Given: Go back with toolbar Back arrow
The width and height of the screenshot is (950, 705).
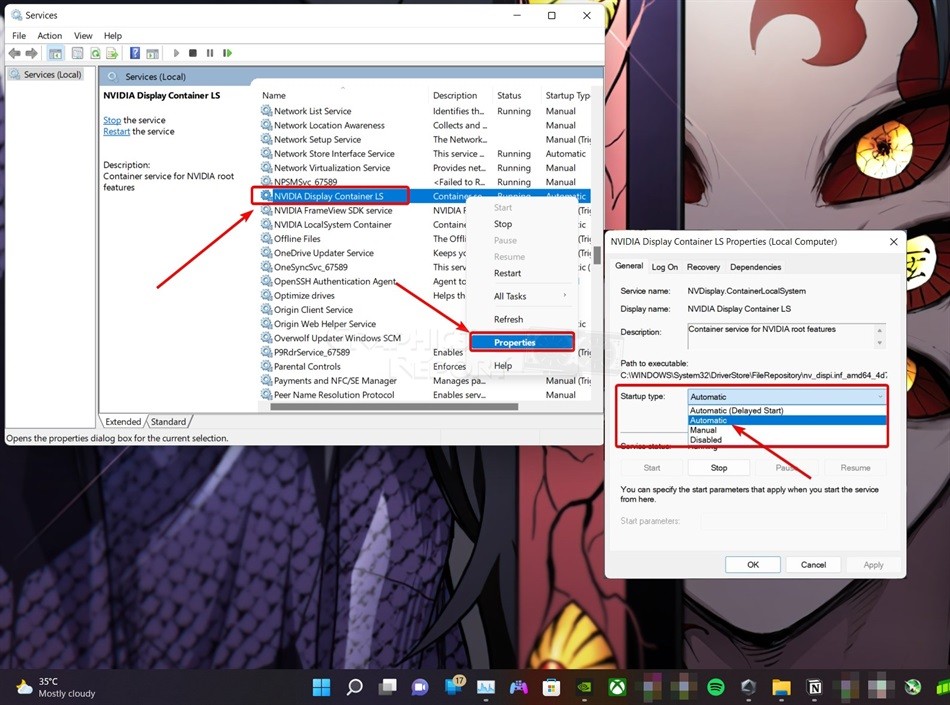Looking at the screenshot, I should [15, 53].
